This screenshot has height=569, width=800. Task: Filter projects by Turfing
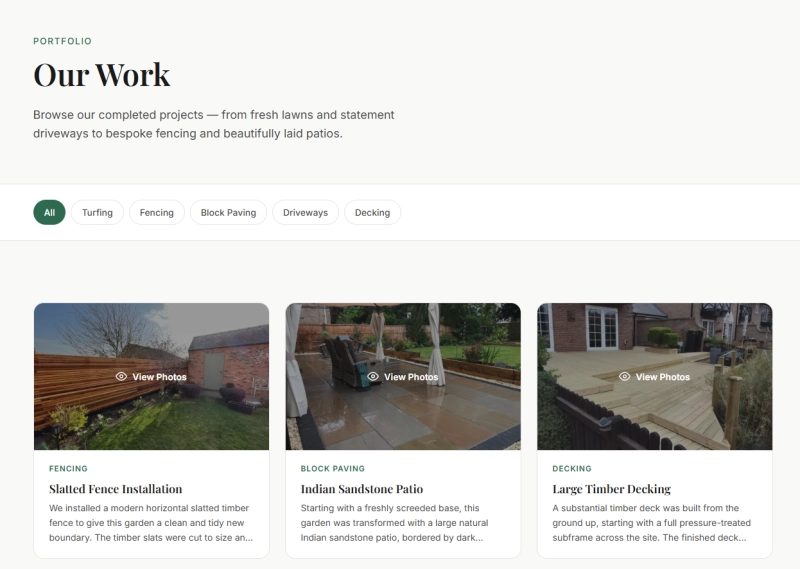click(97, 212)
